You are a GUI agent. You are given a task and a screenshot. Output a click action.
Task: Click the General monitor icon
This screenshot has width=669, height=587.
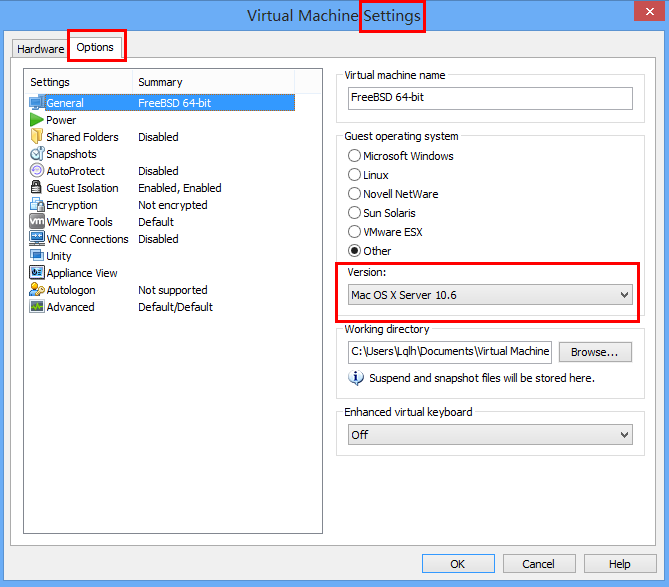(x=37, y=103)
